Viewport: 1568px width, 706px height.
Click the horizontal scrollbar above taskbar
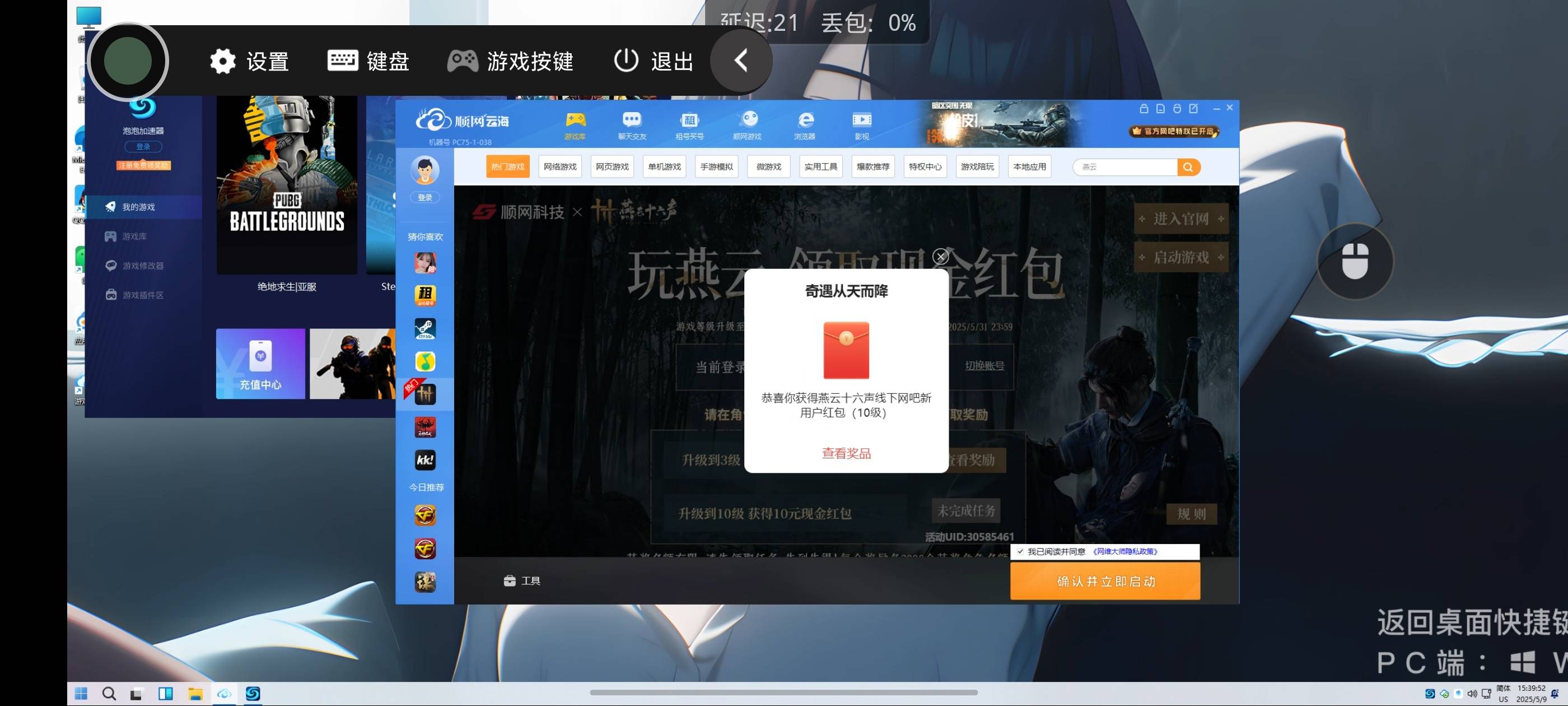pos(783,692)
